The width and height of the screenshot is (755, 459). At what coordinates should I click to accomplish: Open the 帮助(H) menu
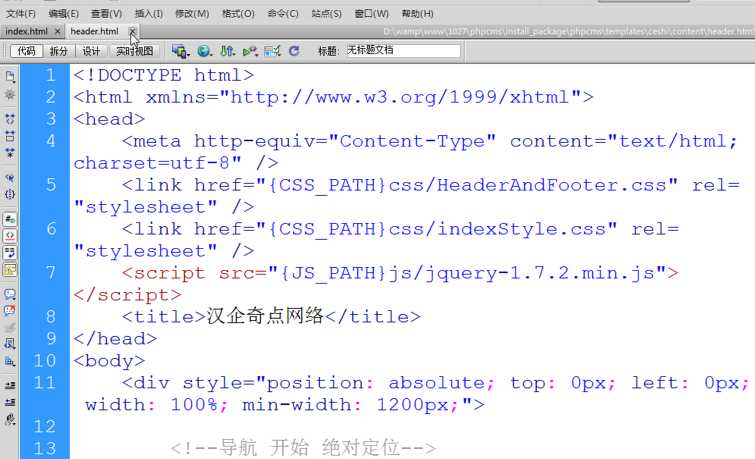pos(417,13)
